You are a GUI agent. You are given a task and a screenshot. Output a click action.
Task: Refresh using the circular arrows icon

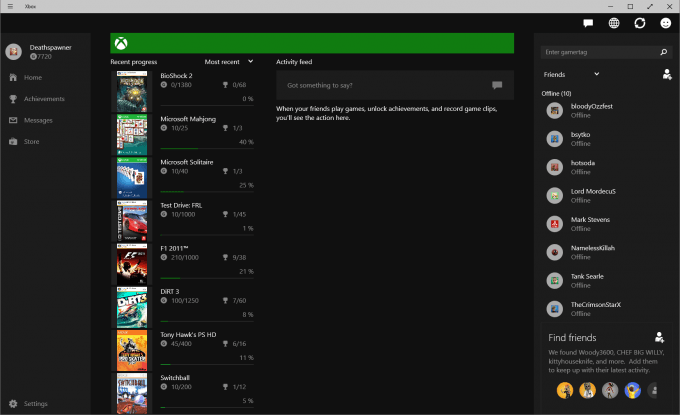pos(640,23)
